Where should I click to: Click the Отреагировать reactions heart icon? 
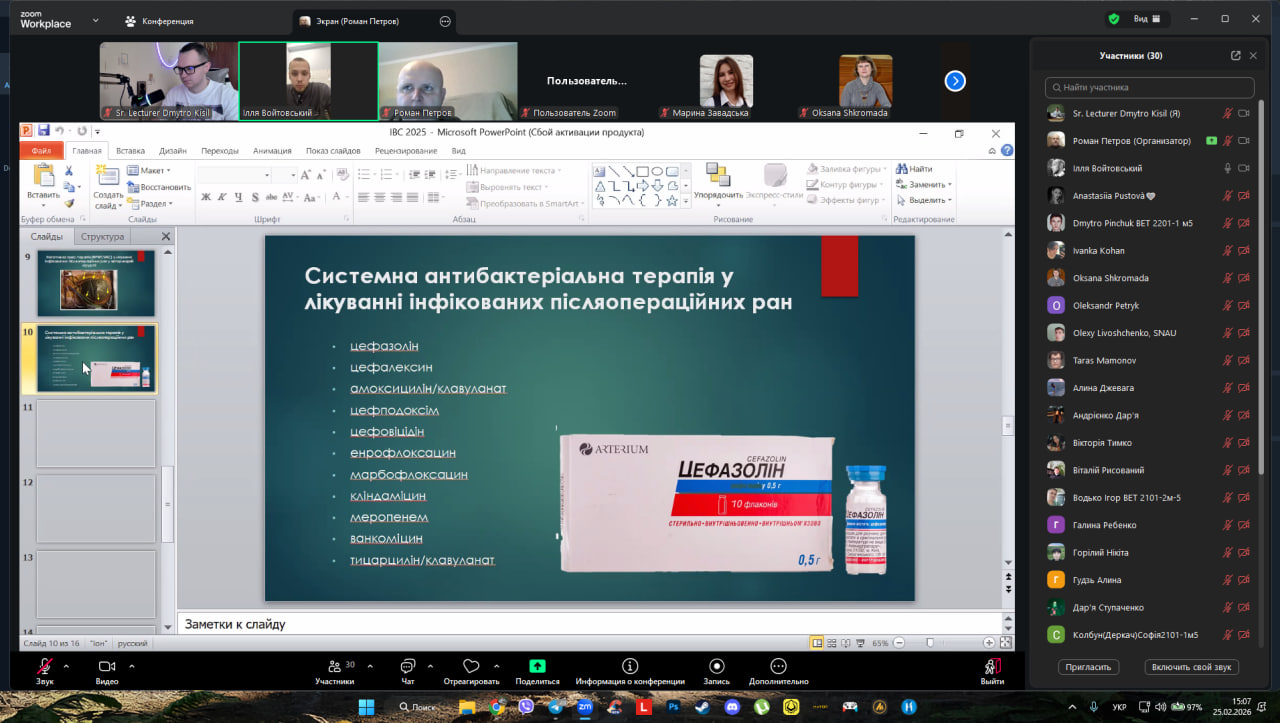(471, 666)
